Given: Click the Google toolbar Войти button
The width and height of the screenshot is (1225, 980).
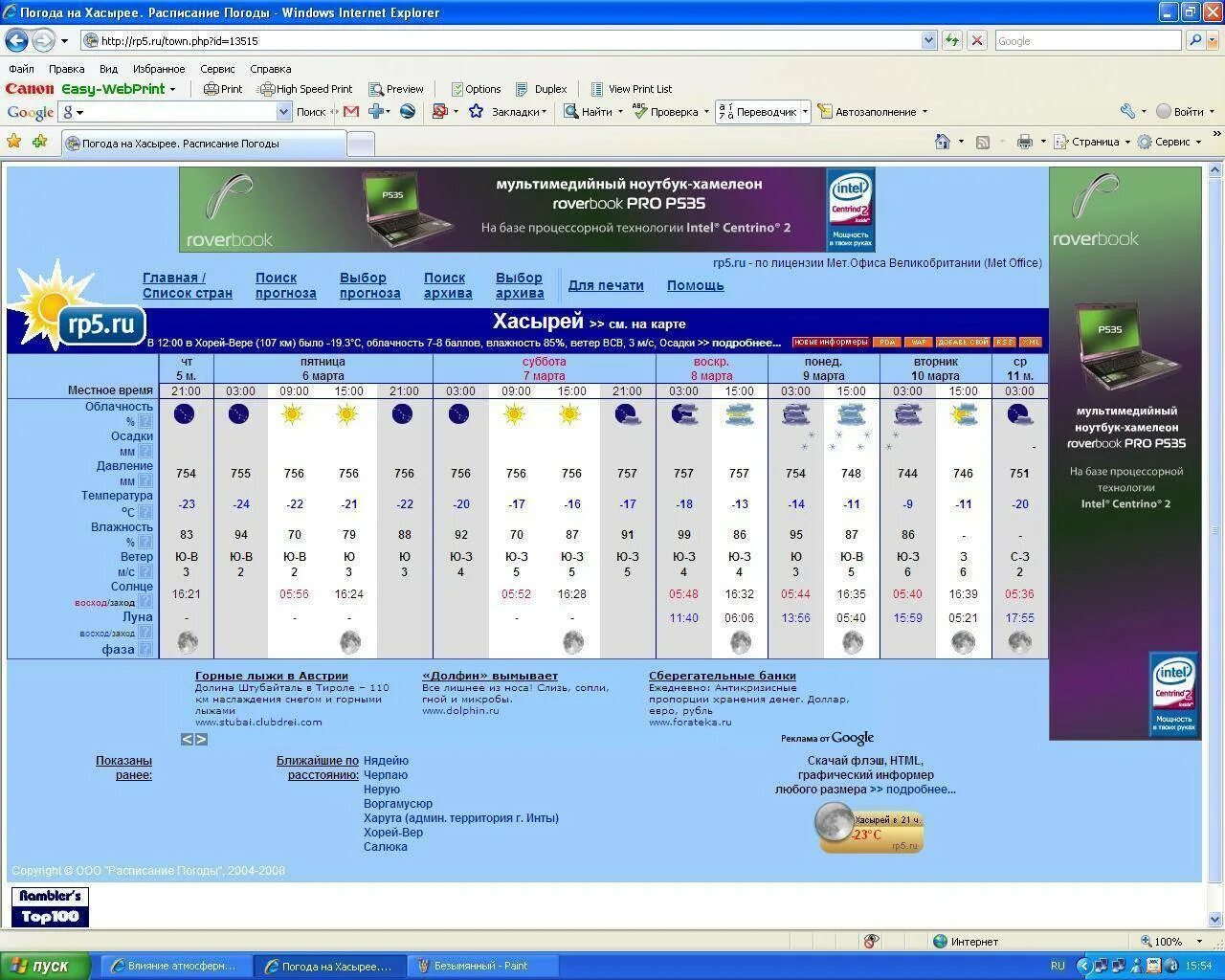Looking at the screenshot, I should 1179,111.
